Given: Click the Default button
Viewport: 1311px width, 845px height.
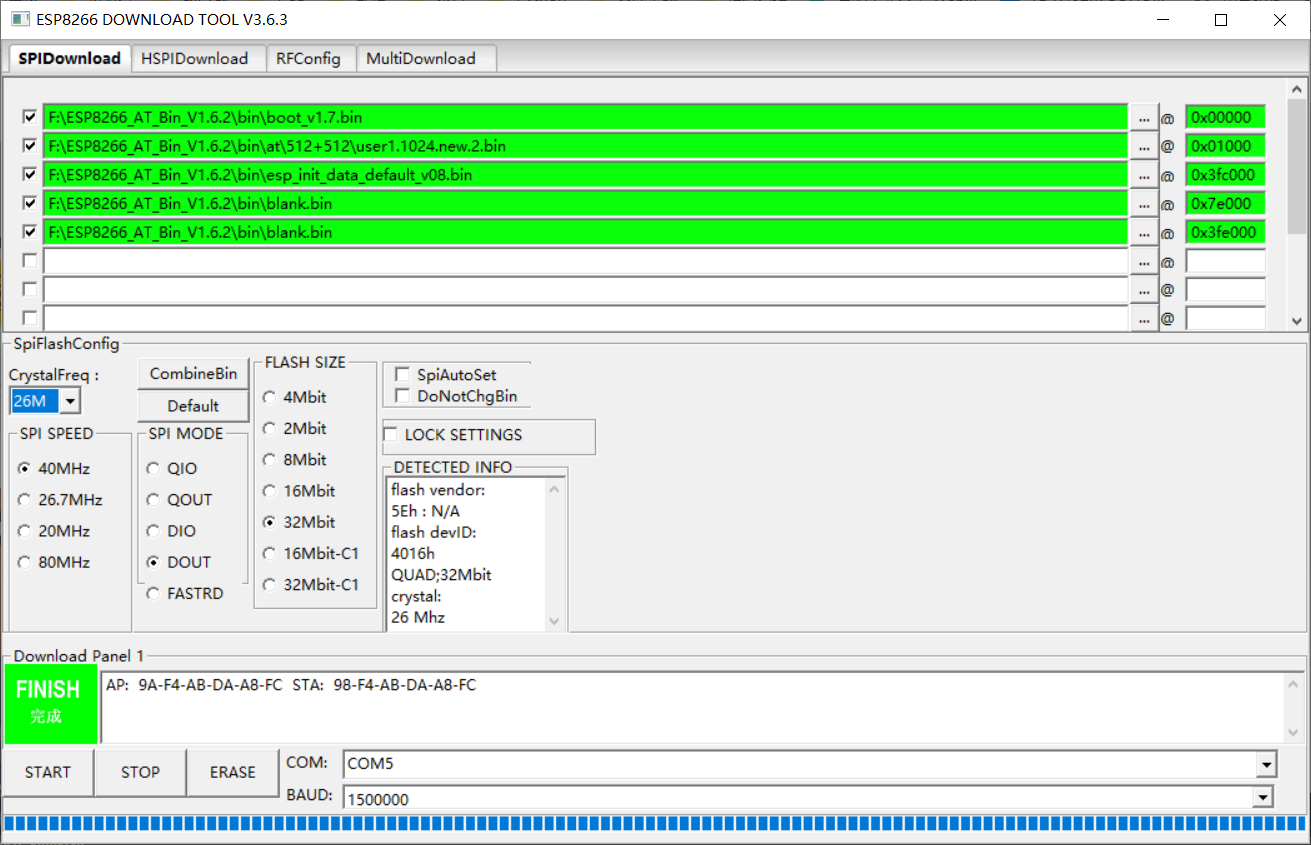Looking at the screenshot, I should point(193,405).
